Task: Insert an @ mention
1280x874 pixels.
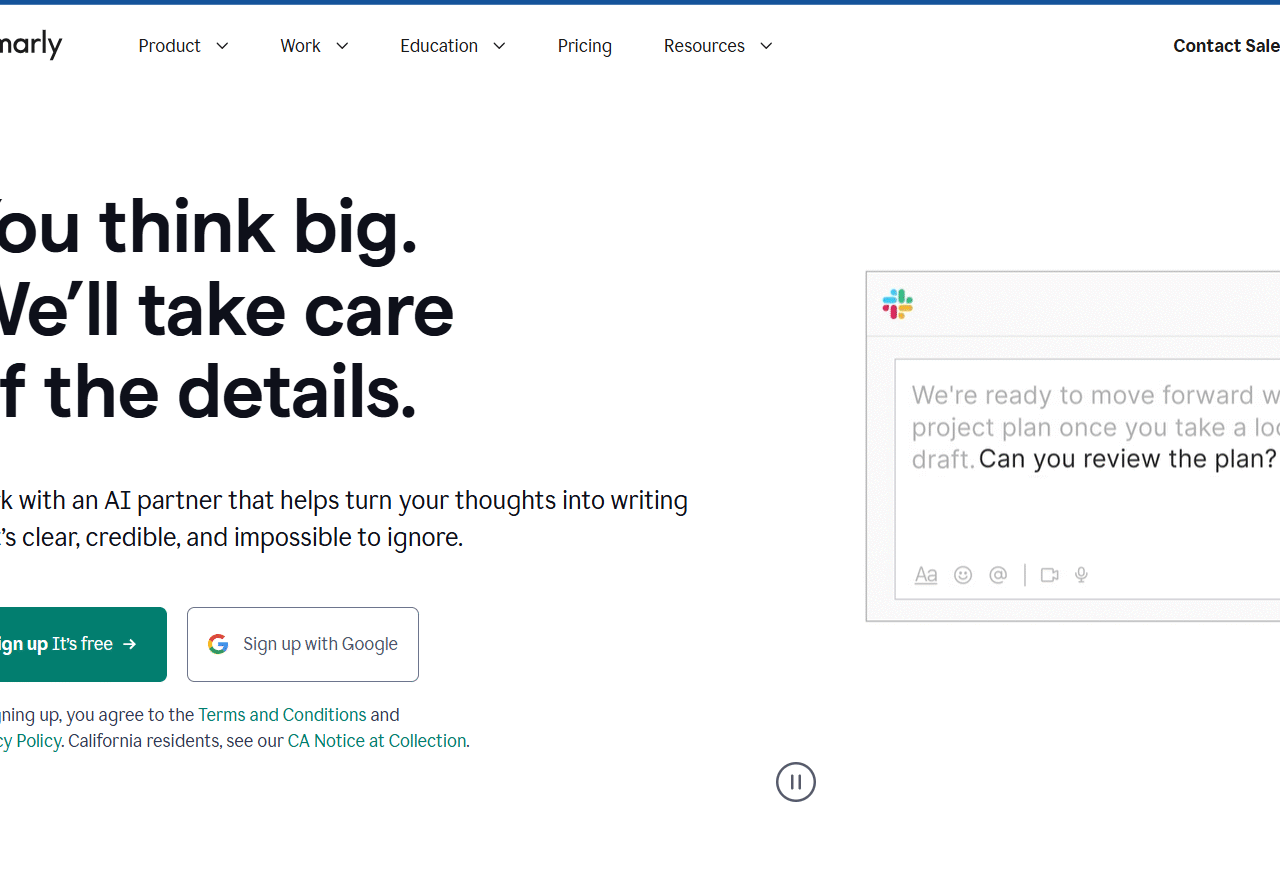Action: point(997,575)
